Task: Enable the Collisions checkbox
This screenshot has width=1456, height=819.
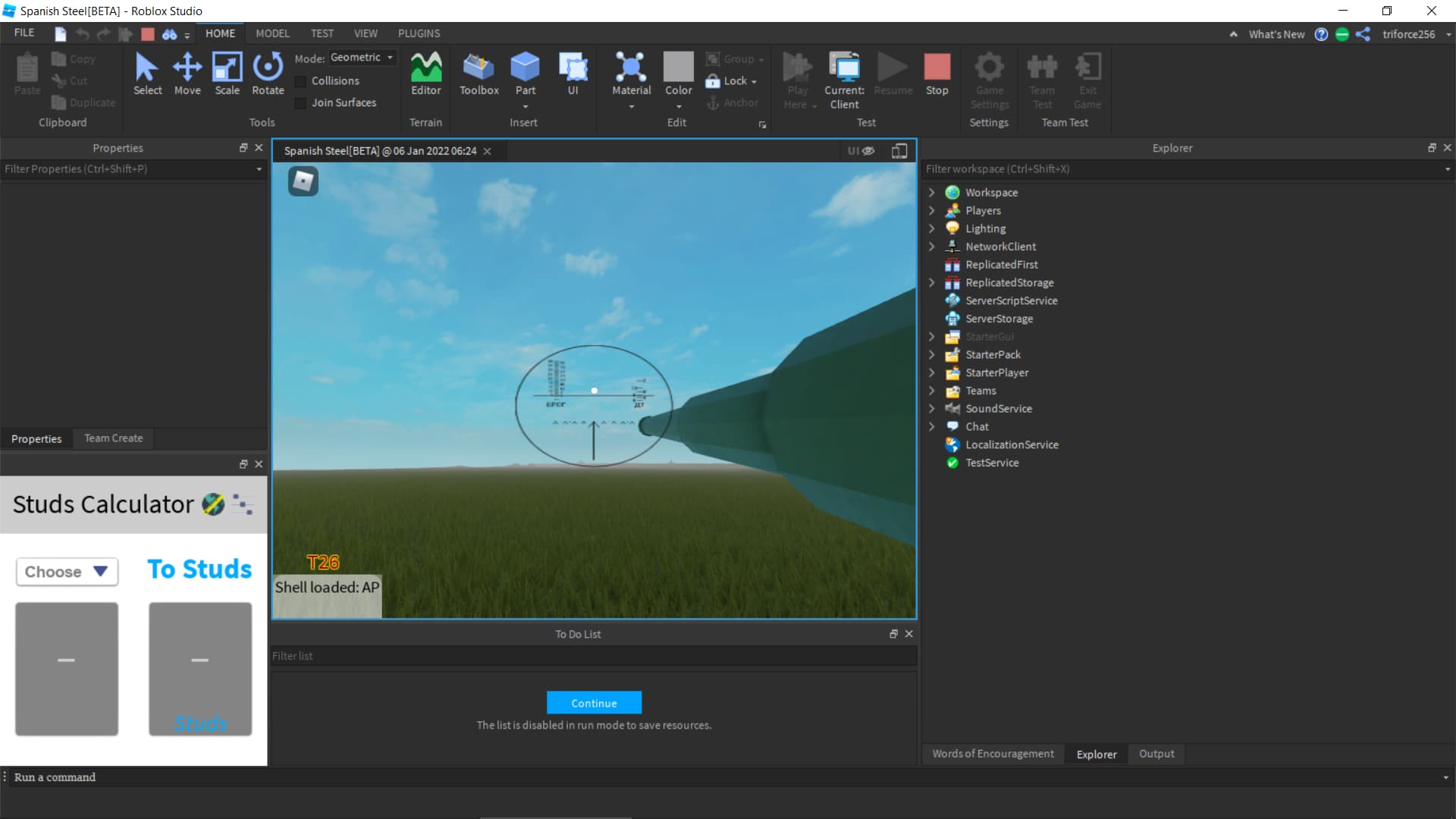Action: [x=301, y=81]
